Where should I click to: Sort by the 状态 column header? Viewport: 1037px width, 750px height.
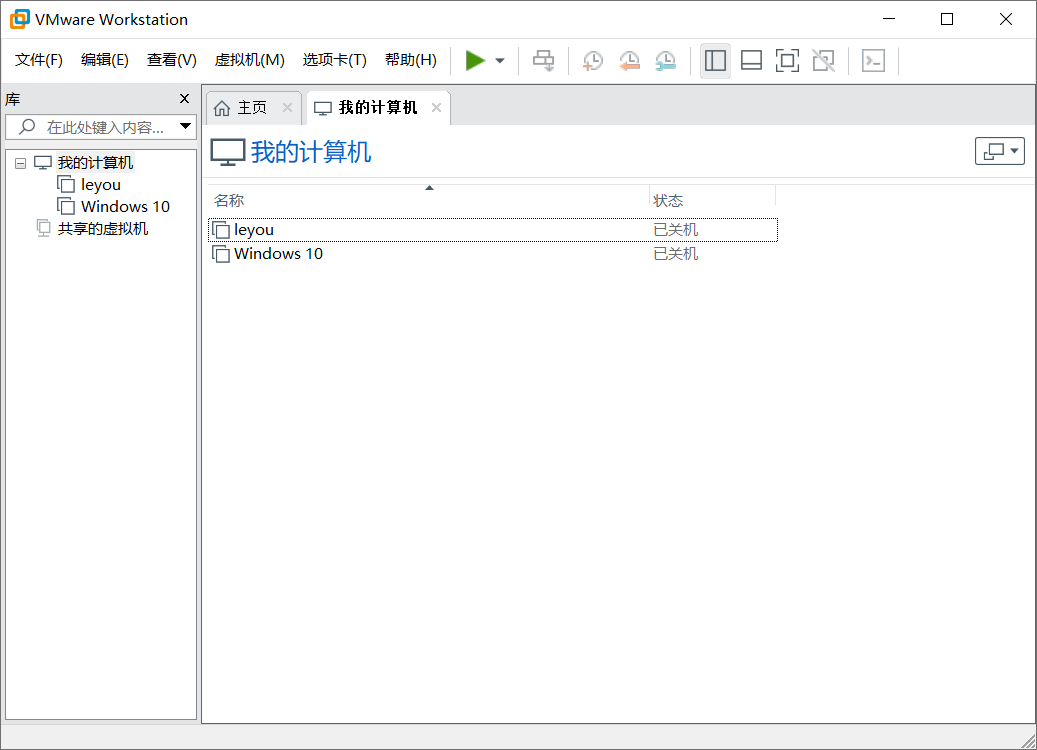point(712,200)
